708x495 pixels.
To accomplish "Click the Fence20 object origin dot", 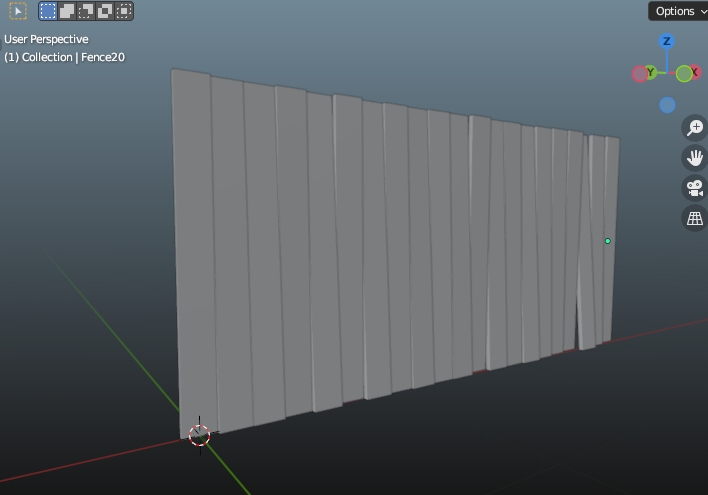I will tap(607, 241).
